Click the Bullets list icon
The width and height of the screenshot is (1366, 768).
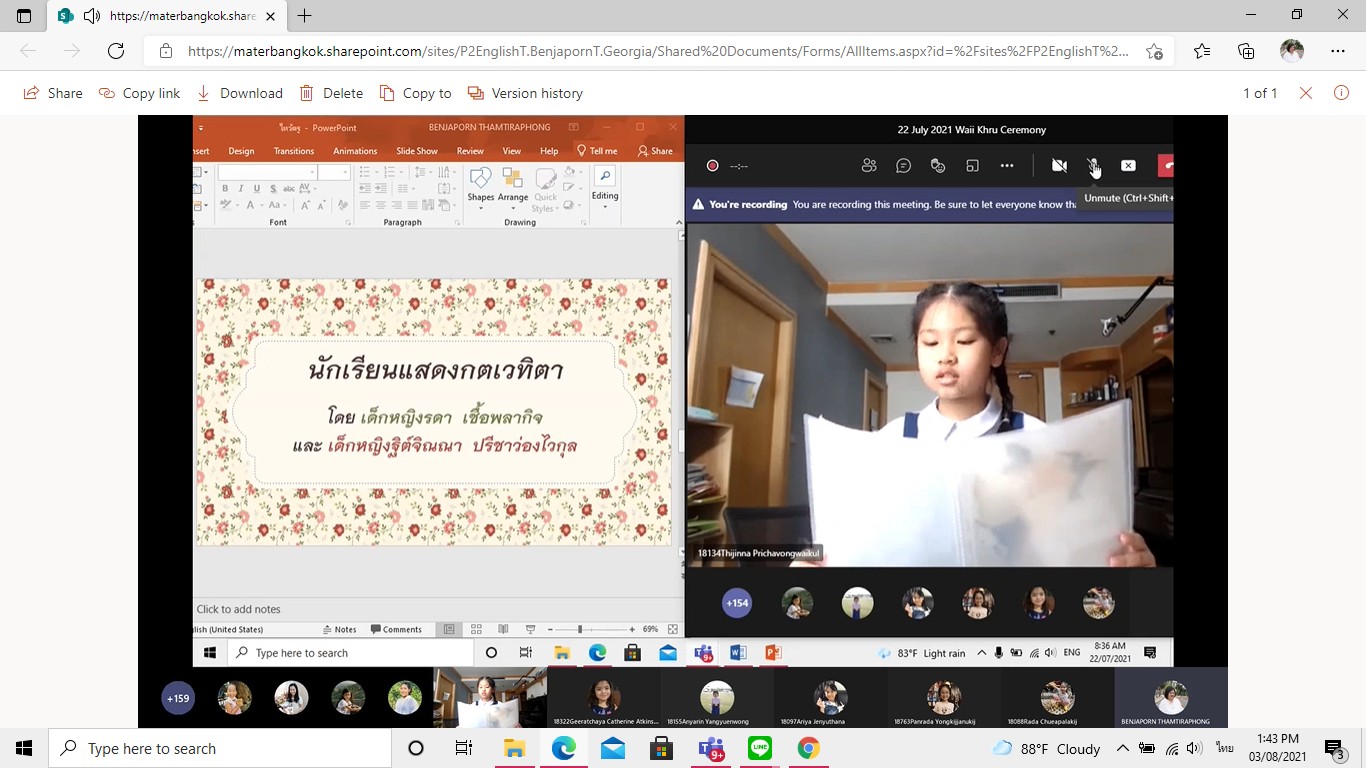[x=365, y=172]
